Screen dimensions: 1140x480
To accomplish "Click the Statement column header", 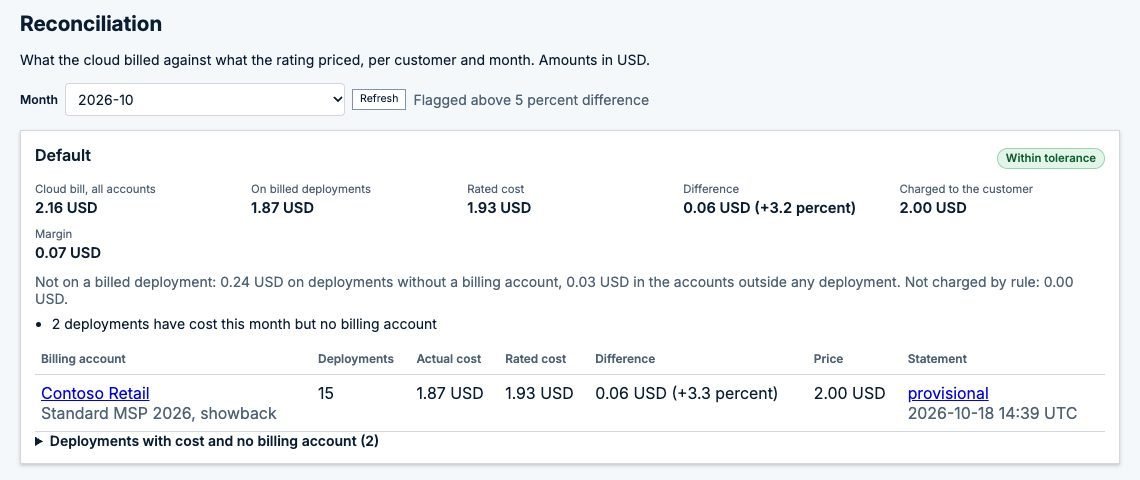I will [937, 359].
